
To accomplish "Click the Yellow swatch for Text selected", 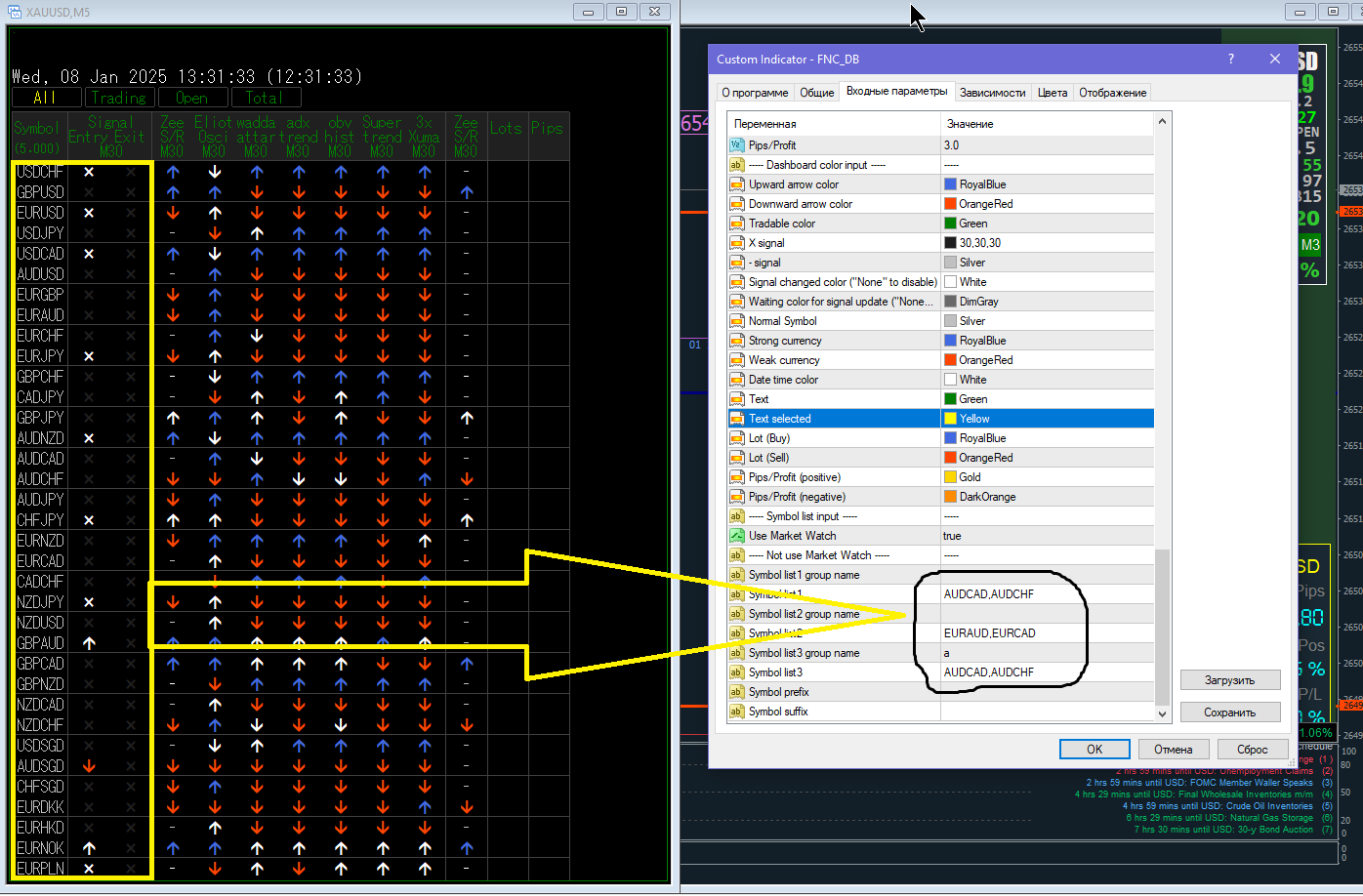I will (x=950, y=419).
